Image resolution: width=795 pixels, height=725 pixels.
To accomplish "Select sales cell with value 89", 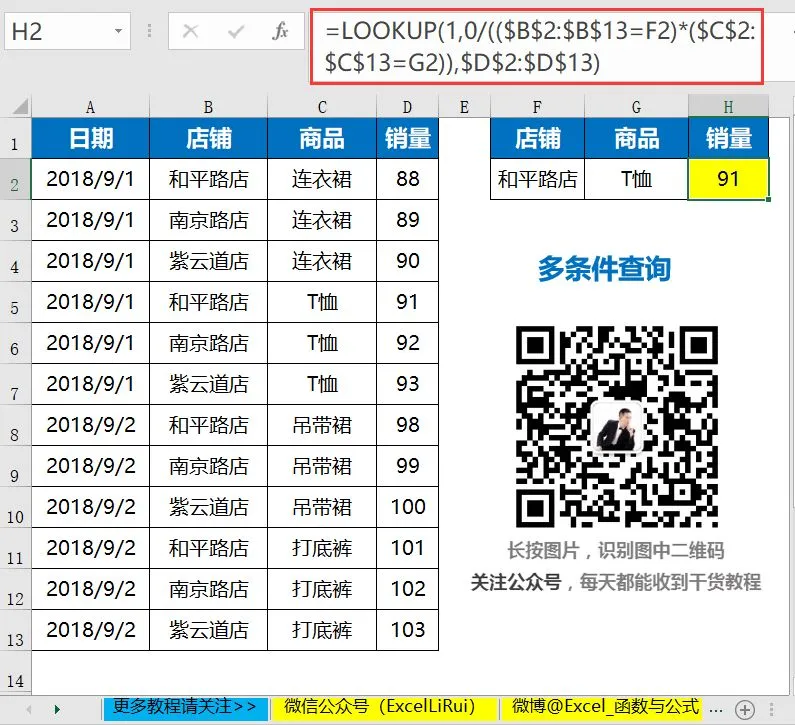I will 407,220.
